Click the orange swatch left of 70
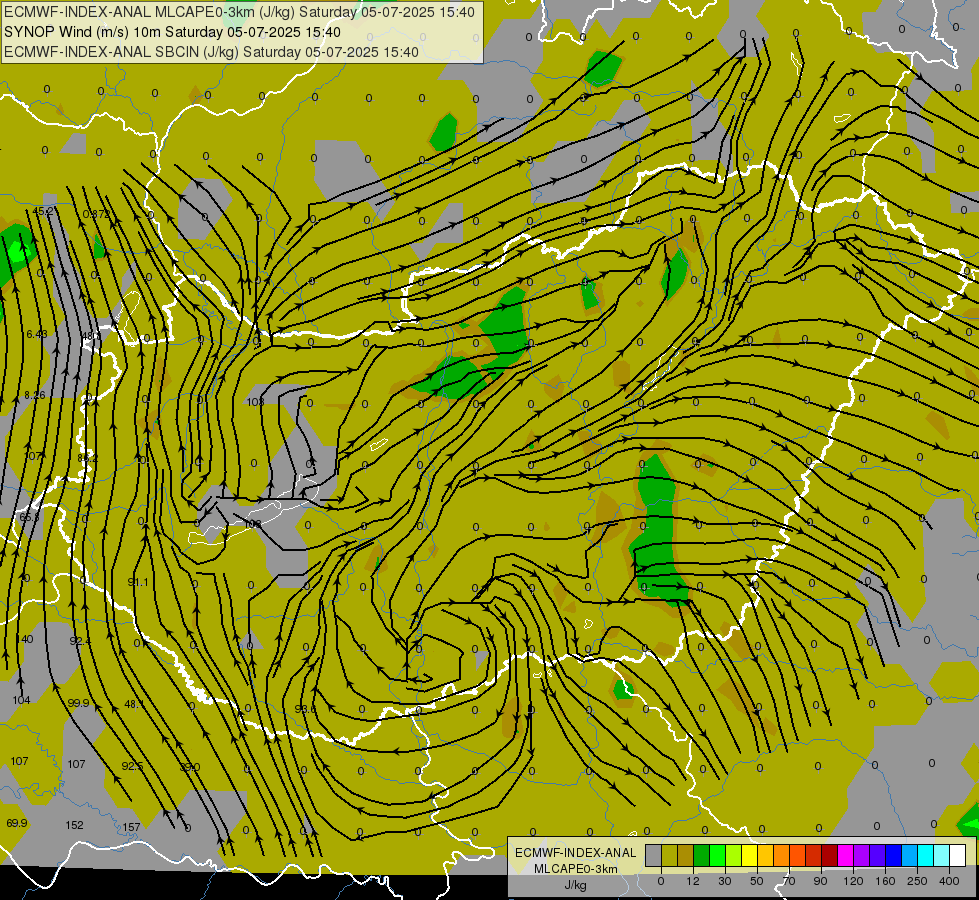 [782, 855]
